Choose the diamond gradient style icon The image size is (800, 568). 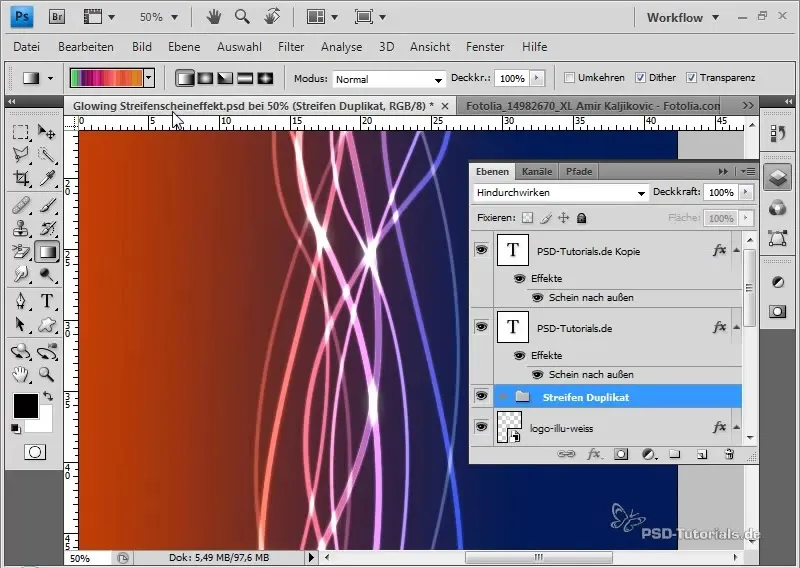tap(265, 78)
